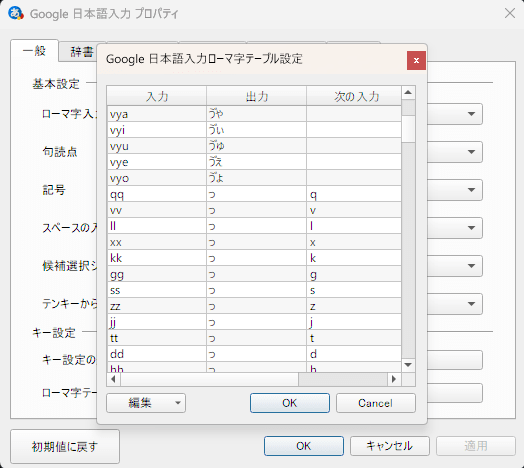Select the 'jj' input cell
Image resolution: width=524 pixels, height=468 pixels.
tap(157, 323)
